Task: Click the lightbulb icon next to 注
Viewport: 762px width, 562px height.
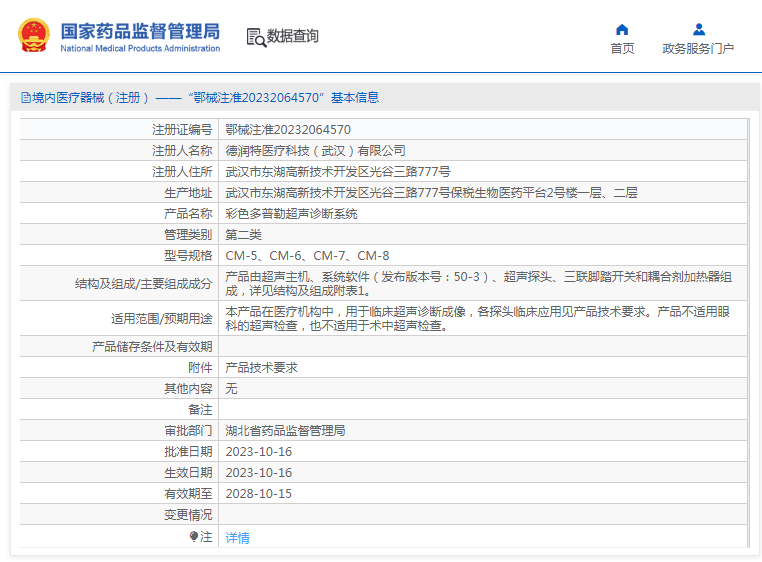Action: coord(193,536)
